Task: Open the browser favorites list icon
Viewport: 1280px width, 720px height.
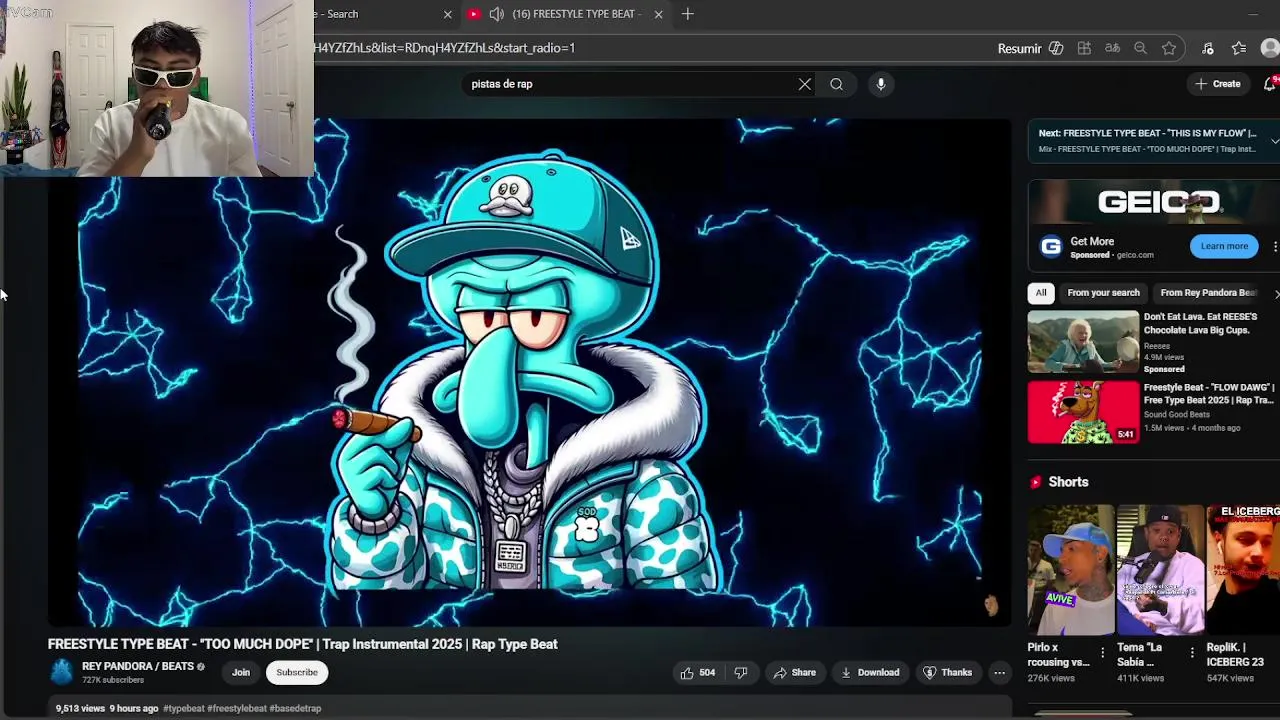Action: [1239, 48]
